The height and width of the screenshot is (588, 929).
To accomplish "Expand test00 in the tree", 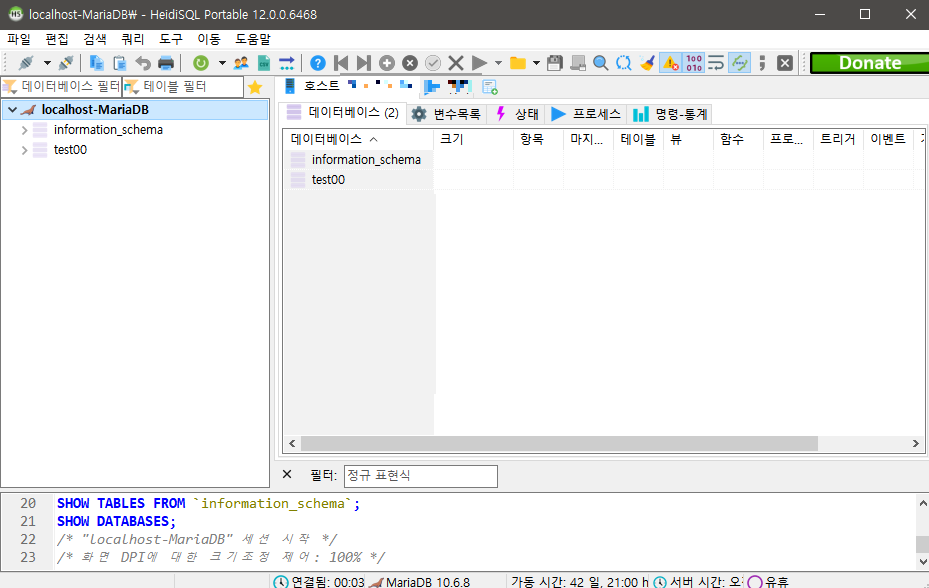I will 24,150.
